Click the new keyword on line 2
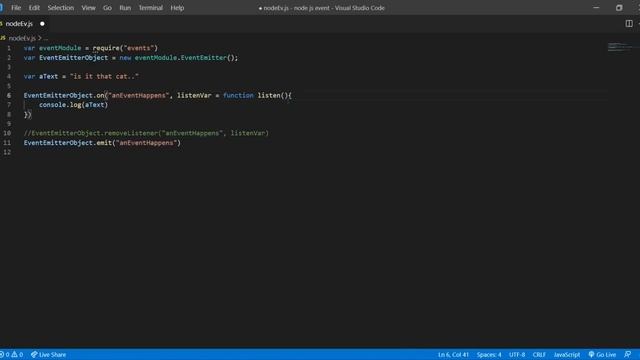Image resolution: width=640 pixels, height=360 pixels. tap(125, 58)
